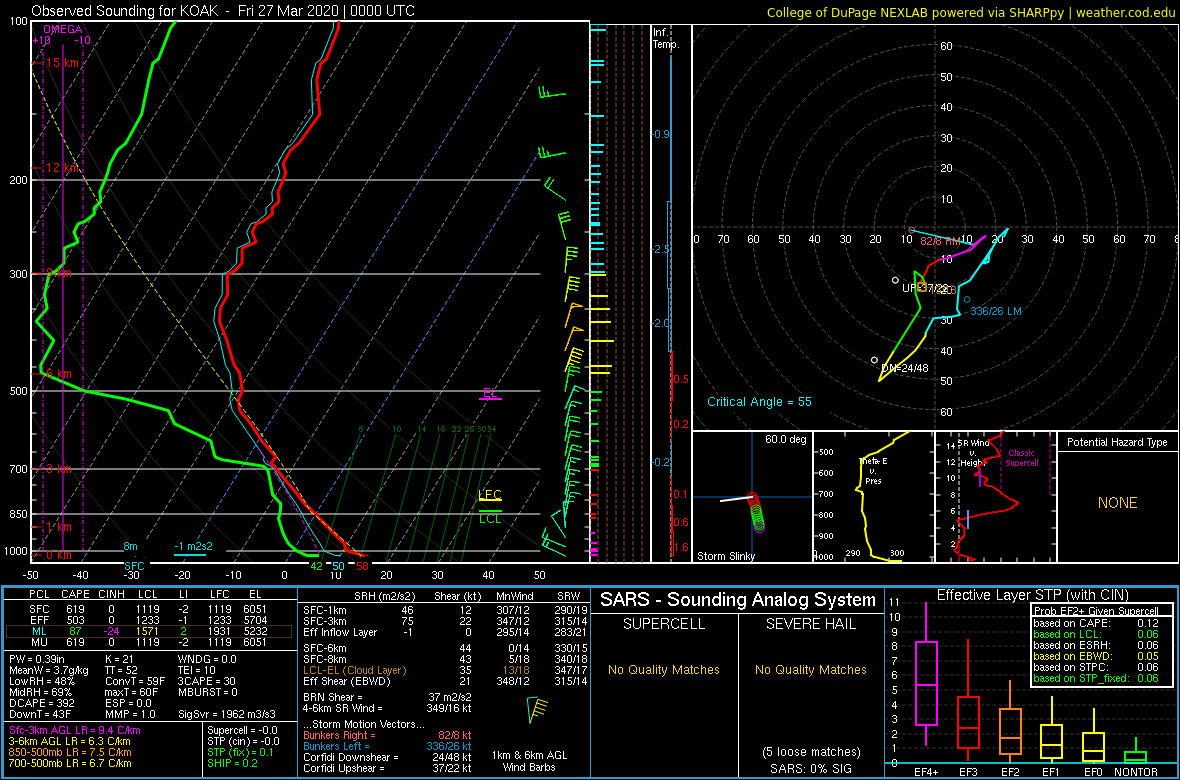Select the 3 km height marker
The height and width of the screenshot is (780, 1180).
(53, 470)
